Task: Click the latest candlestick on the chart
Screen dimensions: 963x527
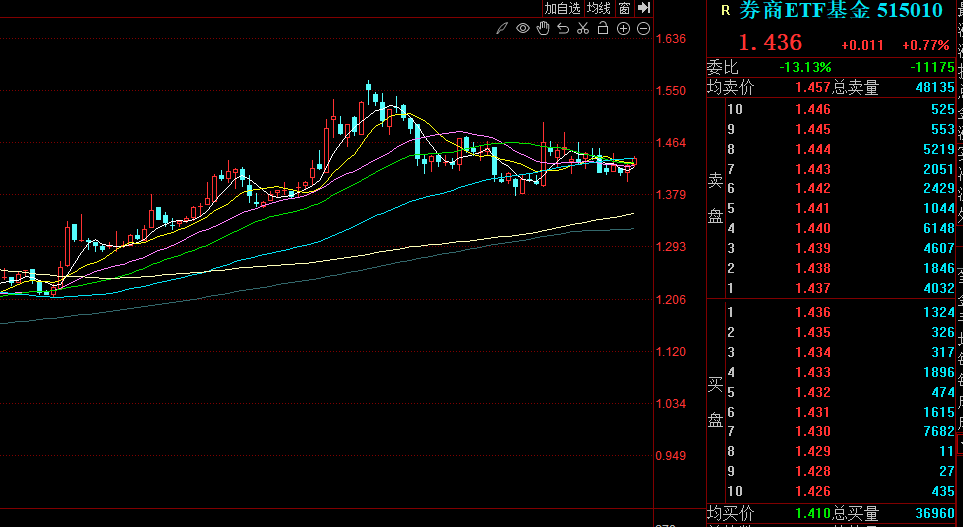Action: point(634,161)
